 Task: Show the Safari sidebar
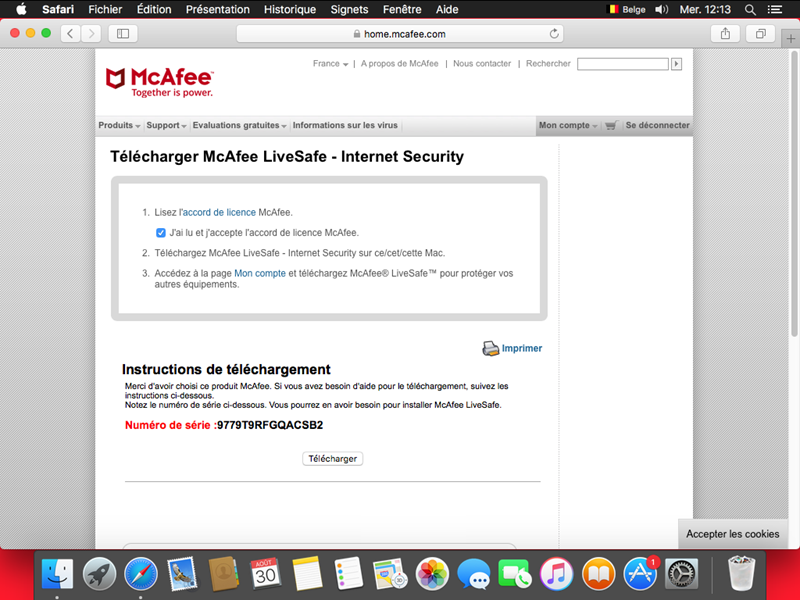[x=123, y=34]
